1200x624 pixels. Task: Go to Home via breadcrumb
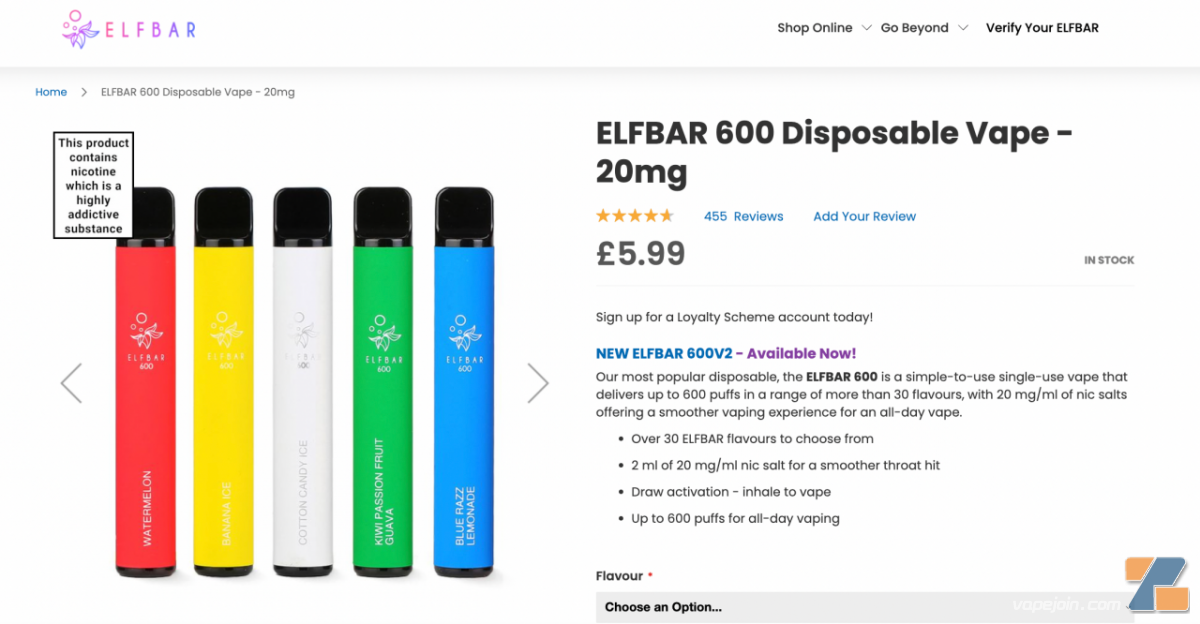click(x=51, y=92)
